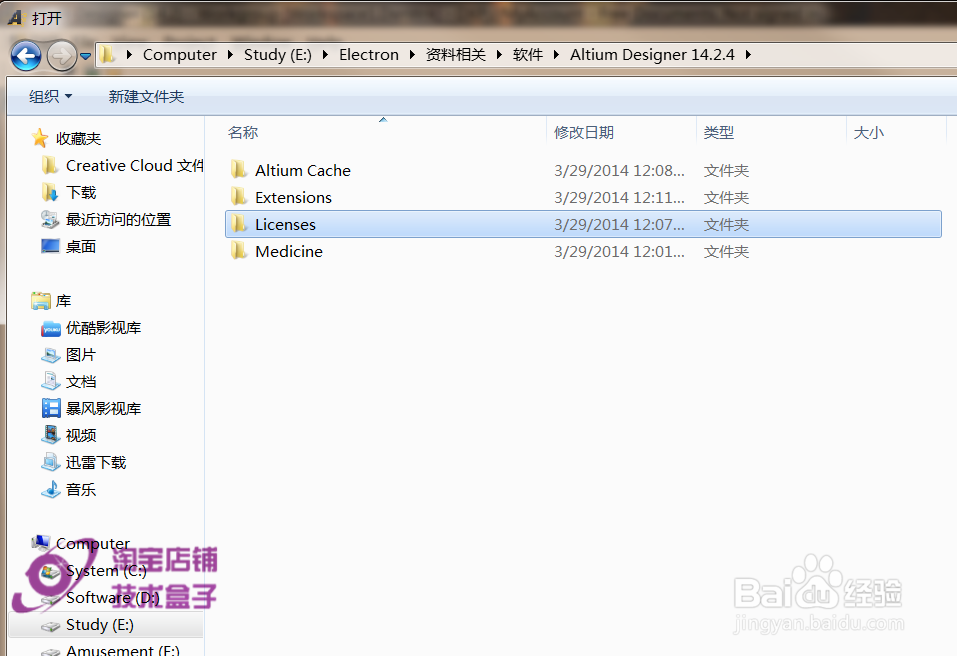
Task: Click Altium Designer 14.2.4 breadcrumb segment
Action: click(652, 55)
